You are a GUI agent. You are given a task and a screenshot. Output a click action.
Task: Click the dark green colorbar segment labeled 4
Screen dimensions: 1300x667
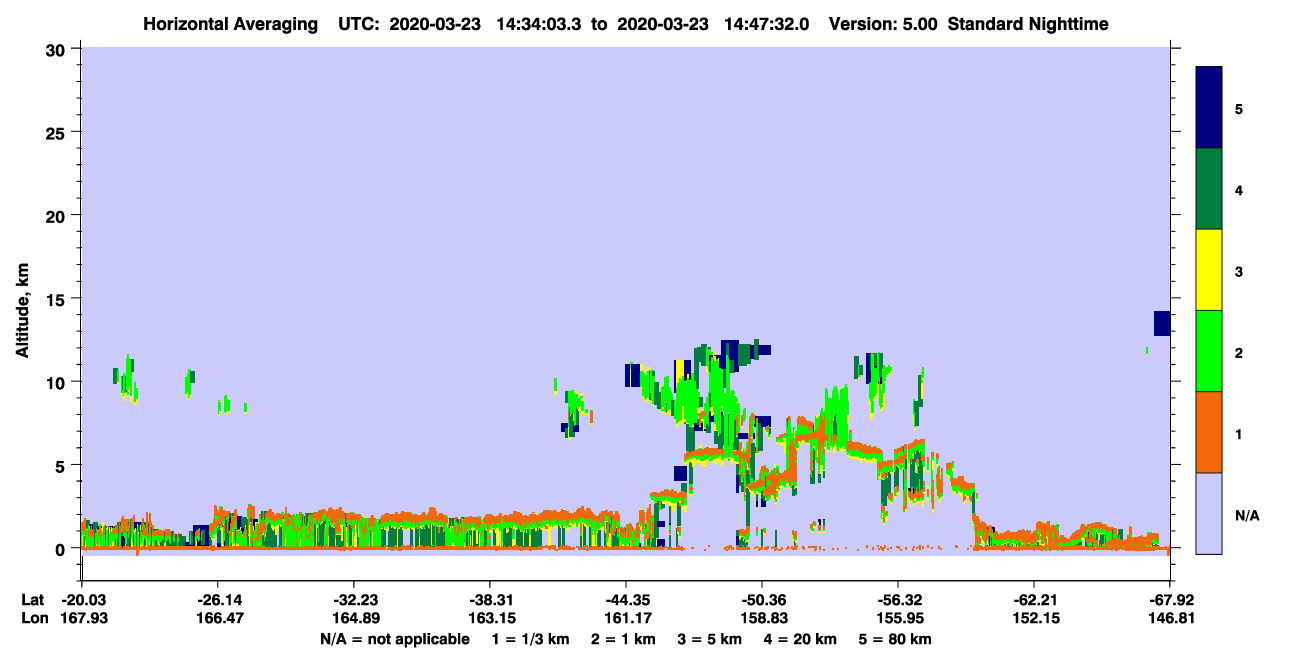coord(1209,189)
